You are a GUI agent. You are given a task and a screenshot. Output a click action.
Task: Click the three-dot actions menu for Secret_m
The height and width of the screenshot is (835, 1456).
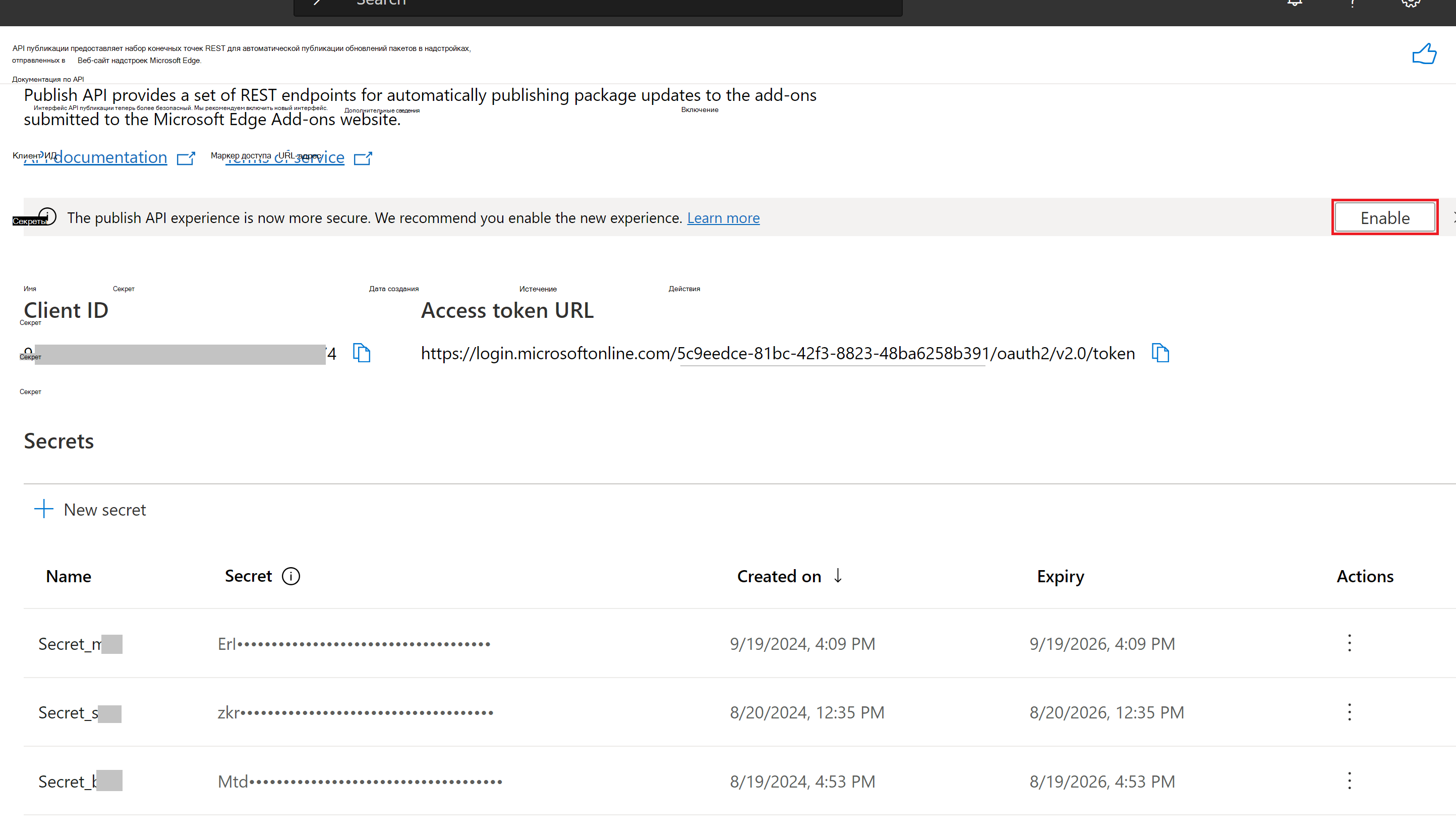click(1349, 643)
